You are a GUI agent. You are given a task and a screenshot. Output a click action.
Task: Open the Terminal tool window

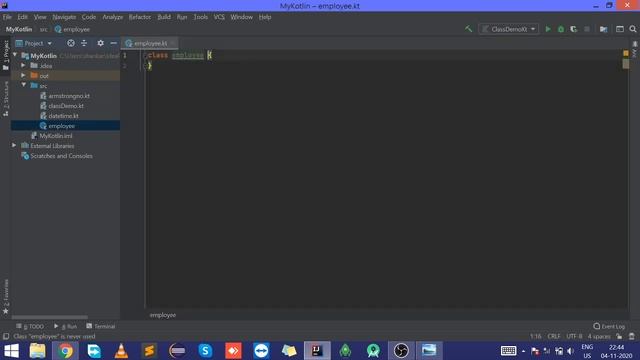[101, 327]
